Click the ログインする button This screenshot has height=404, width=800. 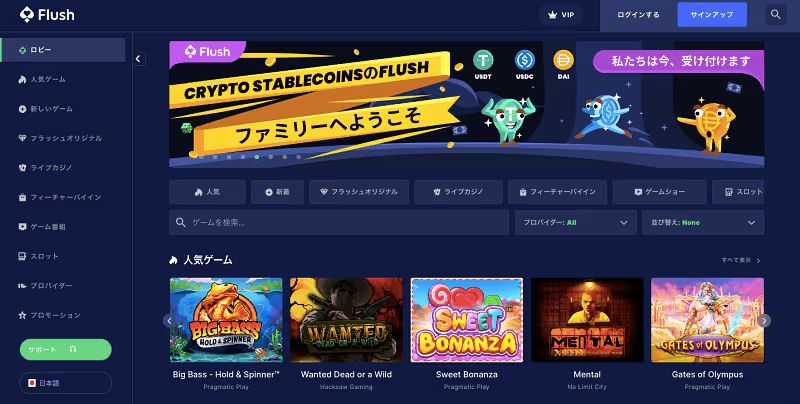pyautogui.click(x=638, y=15)
